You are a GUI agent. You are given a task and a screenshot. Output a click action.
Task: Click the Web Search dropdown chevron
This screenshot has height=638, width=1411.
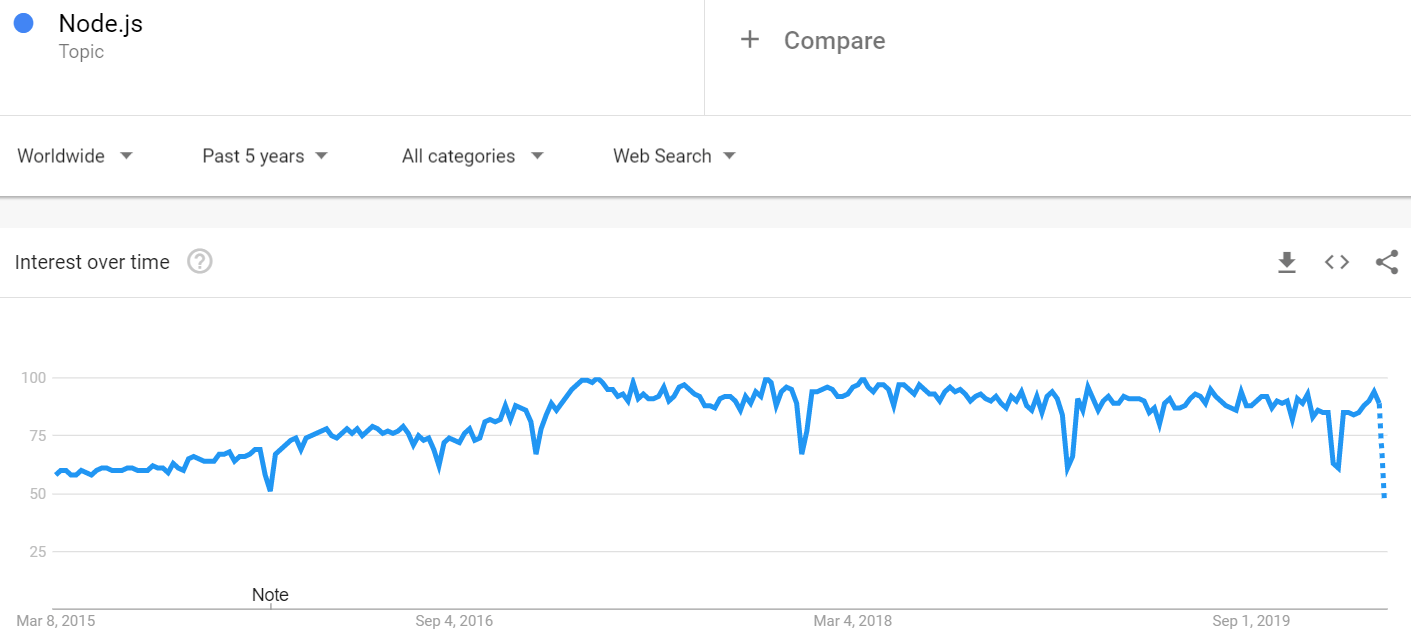(x=730, y=156)
